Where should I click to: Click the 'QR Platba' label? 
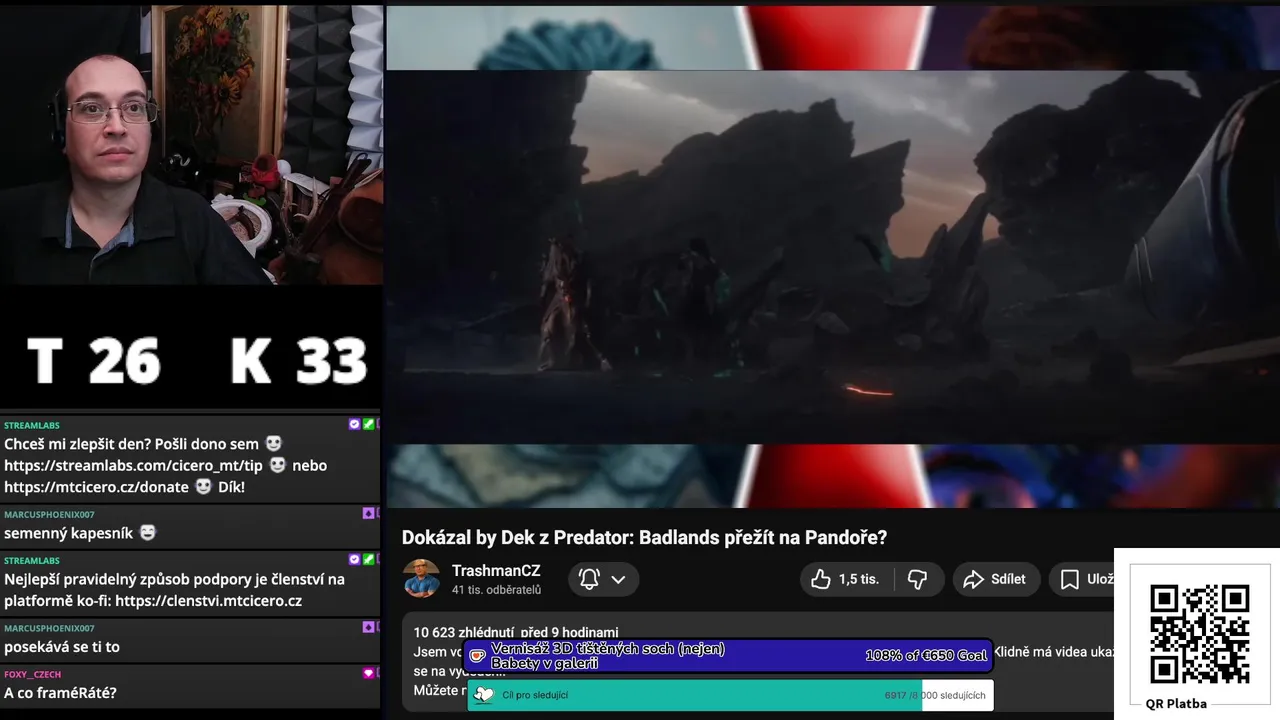[x=1176, y=703]
